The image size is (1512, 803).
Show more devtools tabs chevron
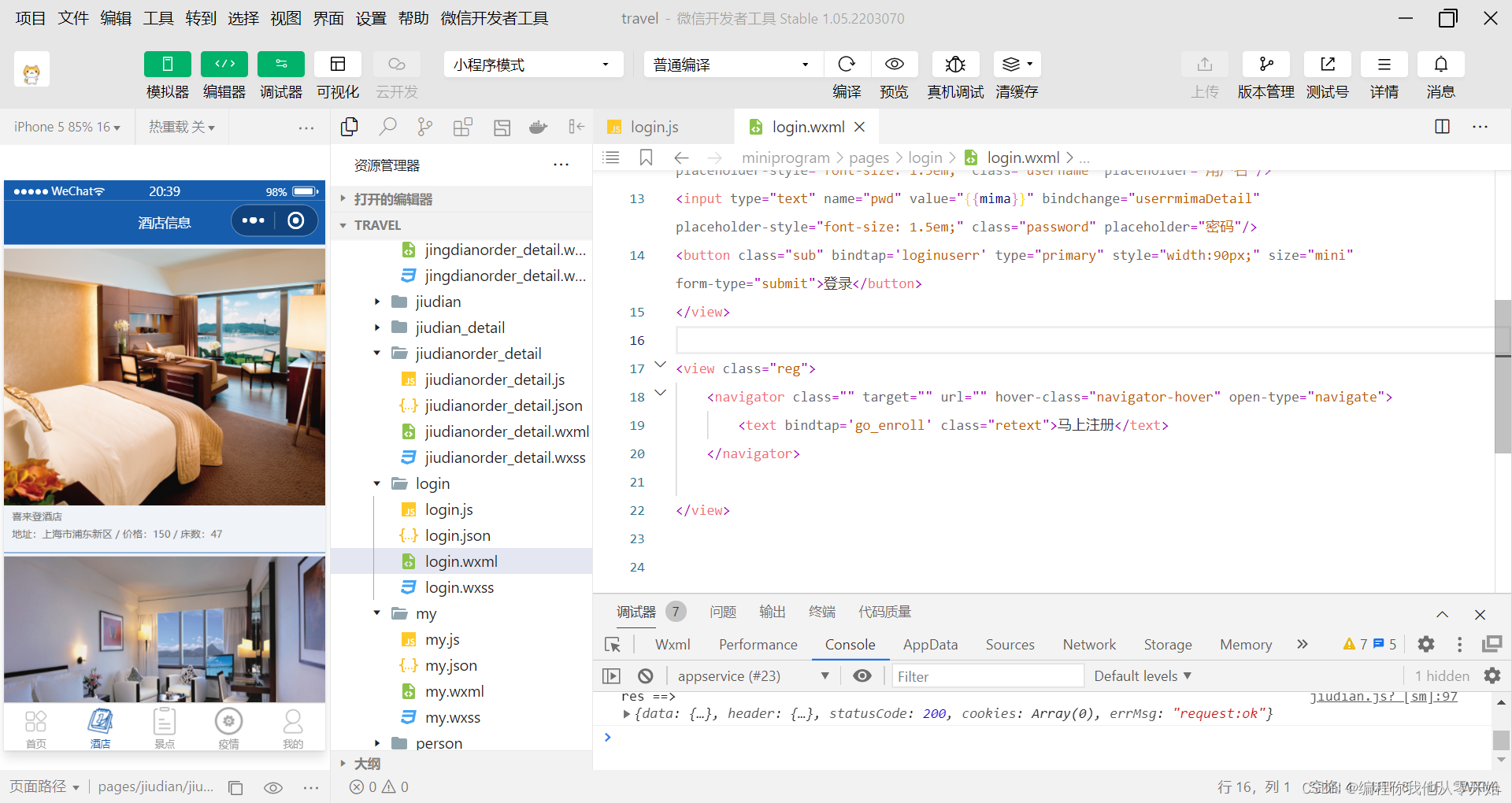1303,644
